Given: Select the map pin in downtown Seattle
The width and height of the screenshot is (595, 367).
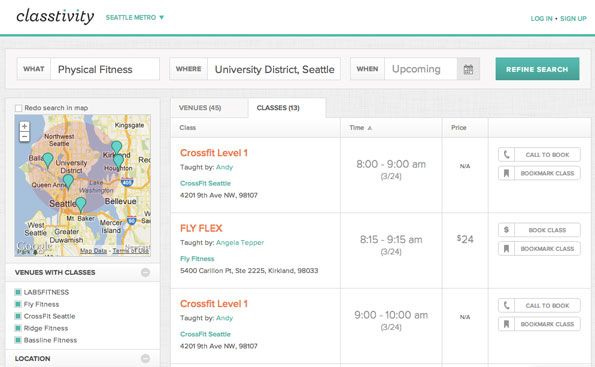Looking at the screenshot, I should [80, 205].
